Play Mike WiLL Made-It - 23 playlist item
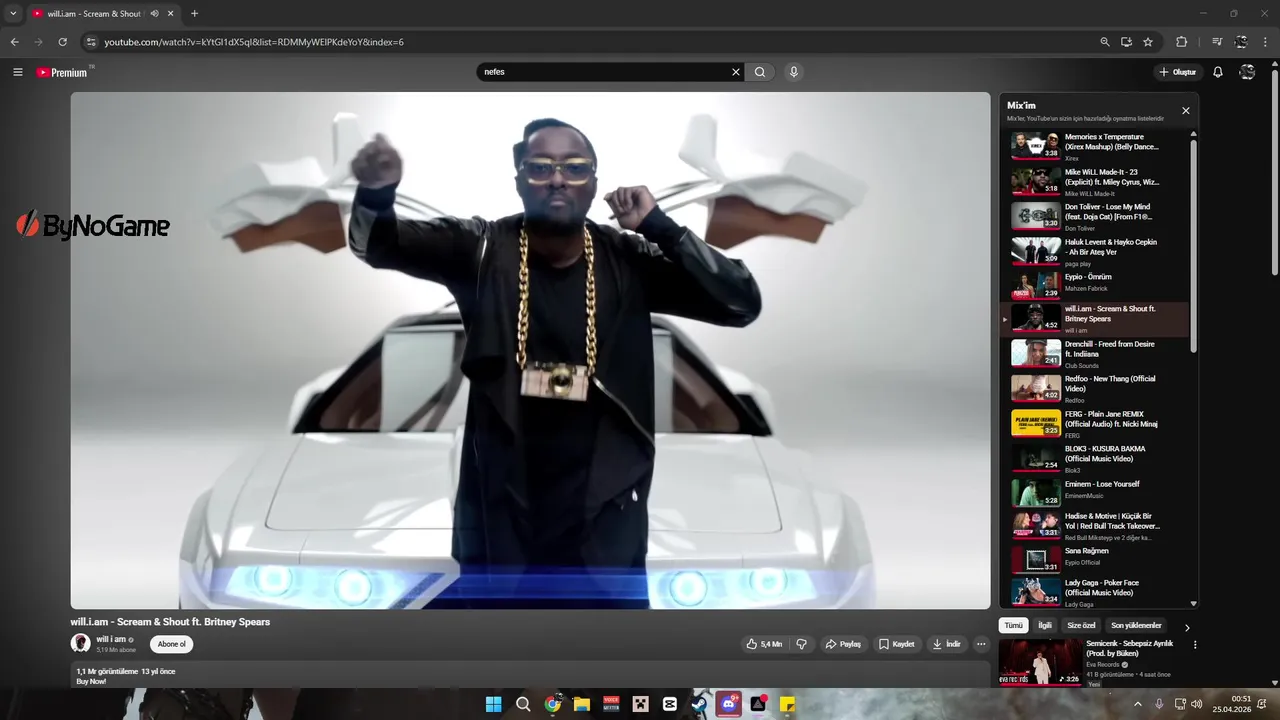 pyautogui.click(x=1095, y=181)
